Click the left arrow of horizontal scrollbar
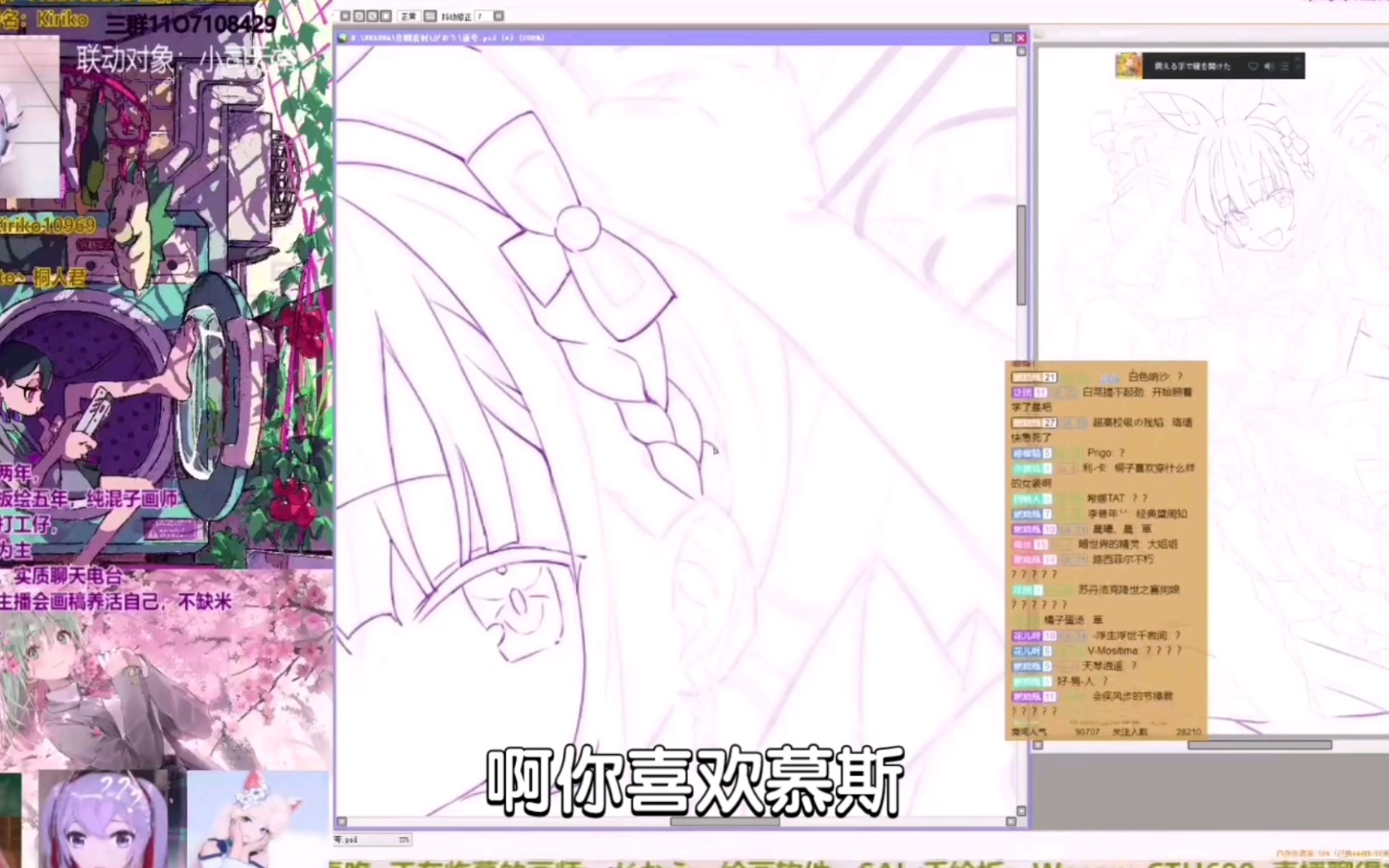This screenshot has height=868, width=1389. coord(342,821)
